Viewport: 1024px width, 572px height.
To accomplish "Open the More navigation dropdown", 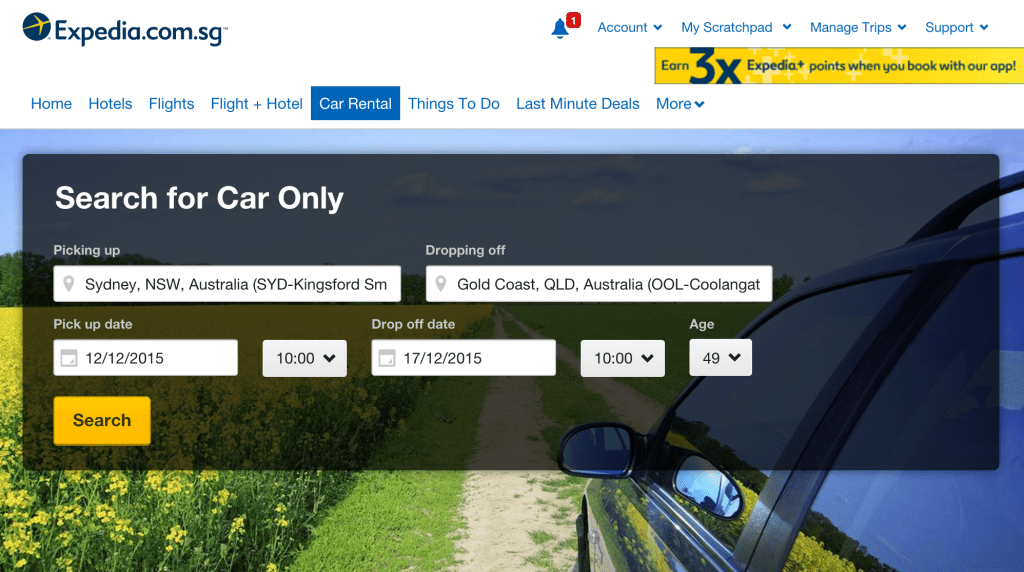I will (x=680, y=104).
